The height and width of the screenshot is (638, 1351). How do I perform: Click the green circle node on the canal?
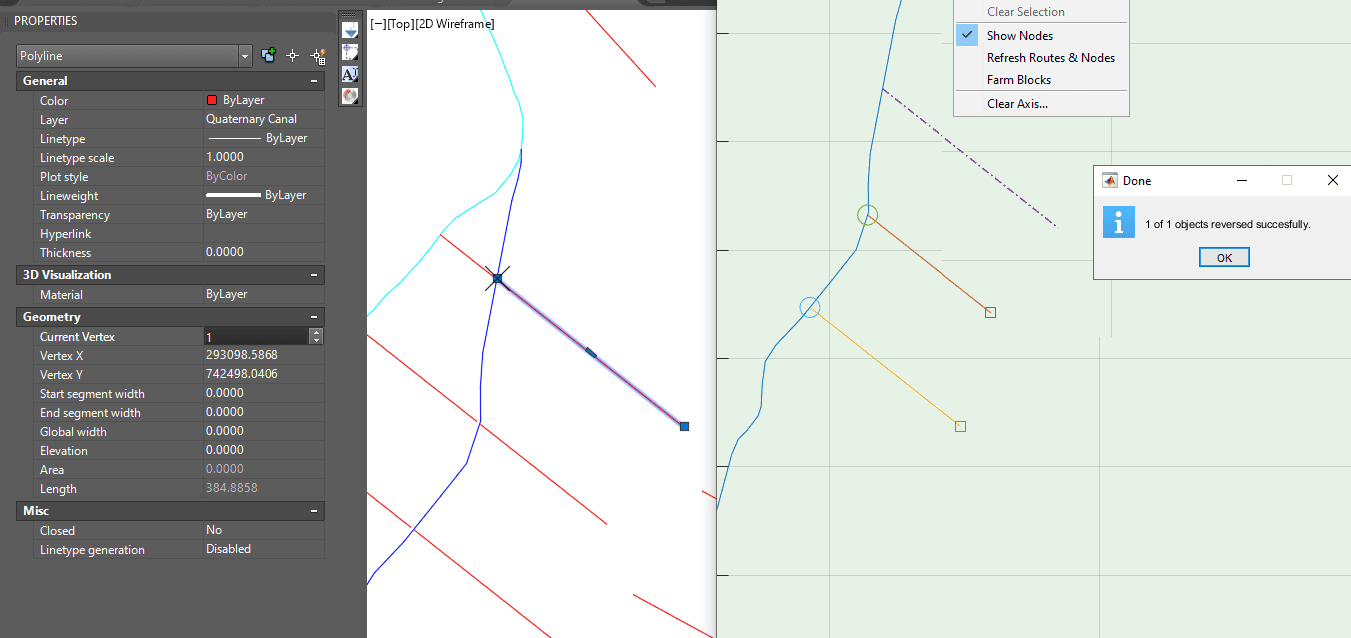(868, 215)
